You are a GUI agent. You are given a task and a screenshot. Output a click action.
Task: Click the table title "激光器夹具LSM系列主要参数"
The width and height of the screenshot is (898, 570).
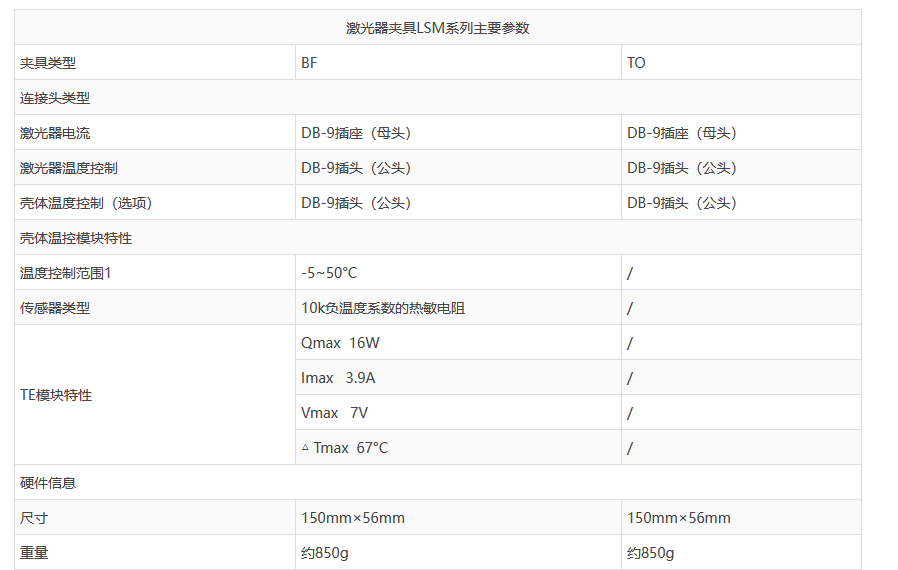pyautogui.click(x=437, y=28)
